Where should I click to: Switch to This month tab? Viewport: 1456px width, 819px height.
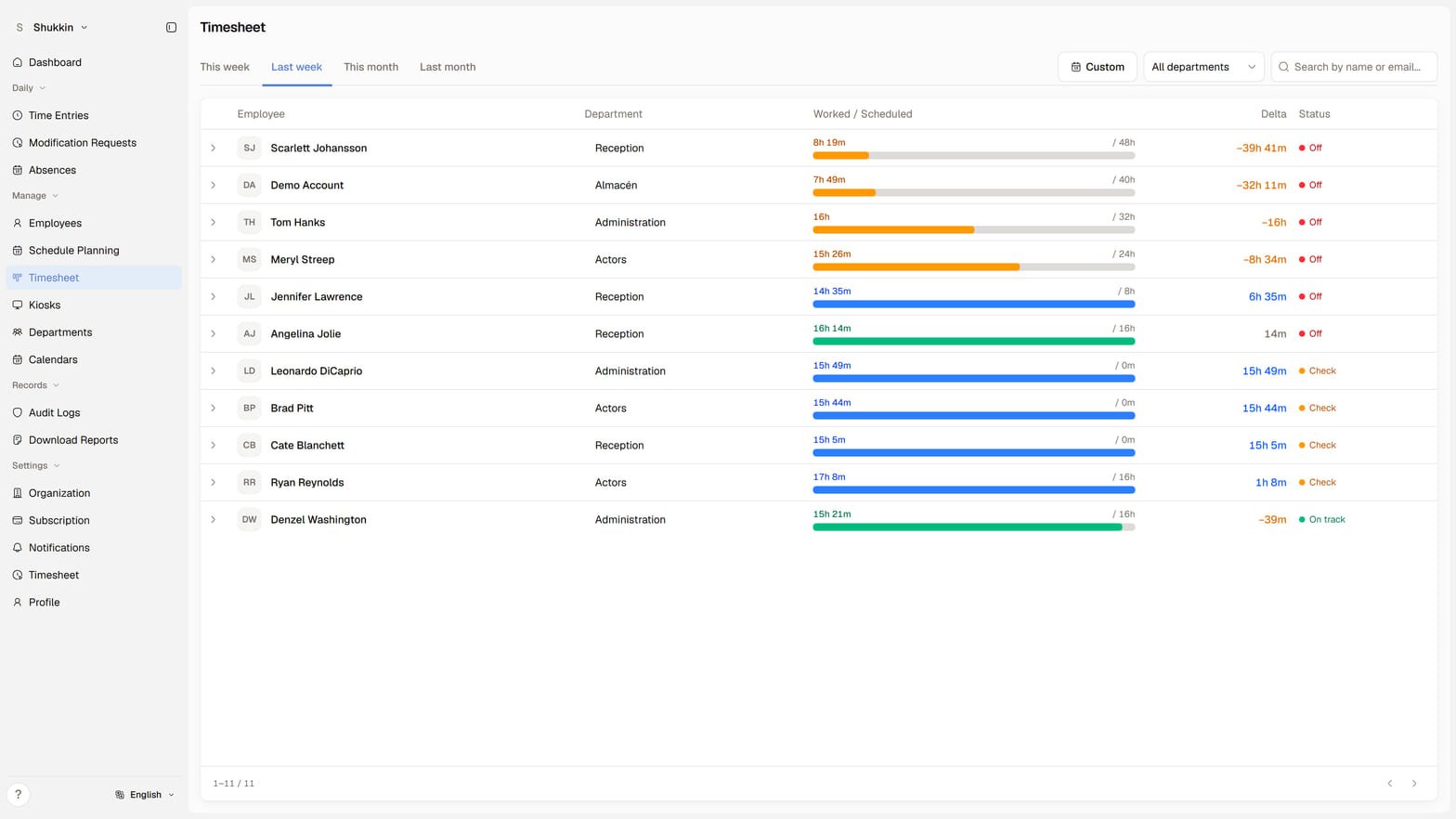coord(370,67)
